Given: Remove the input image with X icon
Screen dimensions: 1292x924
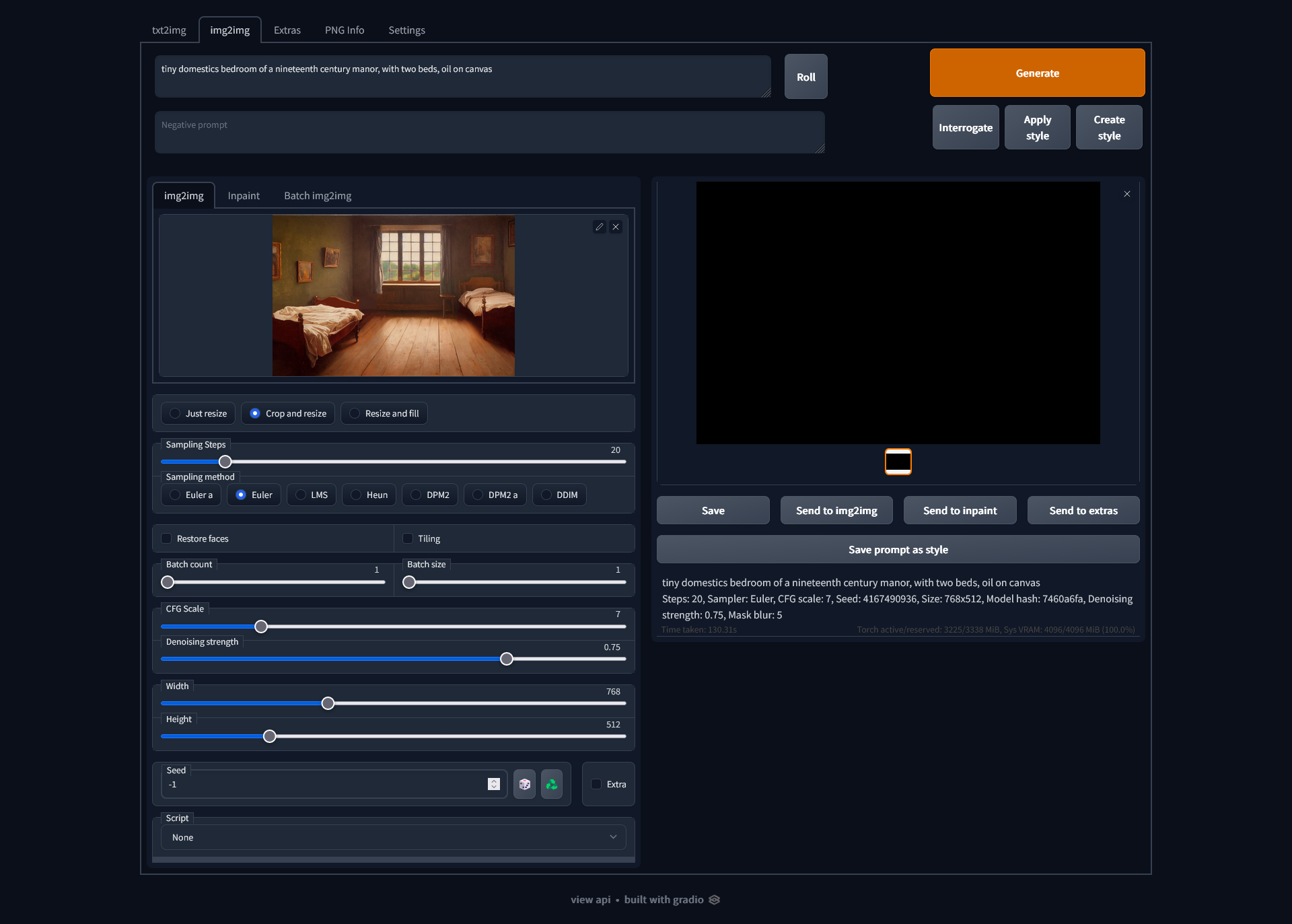Looking at the screenshot, I should pos(615,227).
